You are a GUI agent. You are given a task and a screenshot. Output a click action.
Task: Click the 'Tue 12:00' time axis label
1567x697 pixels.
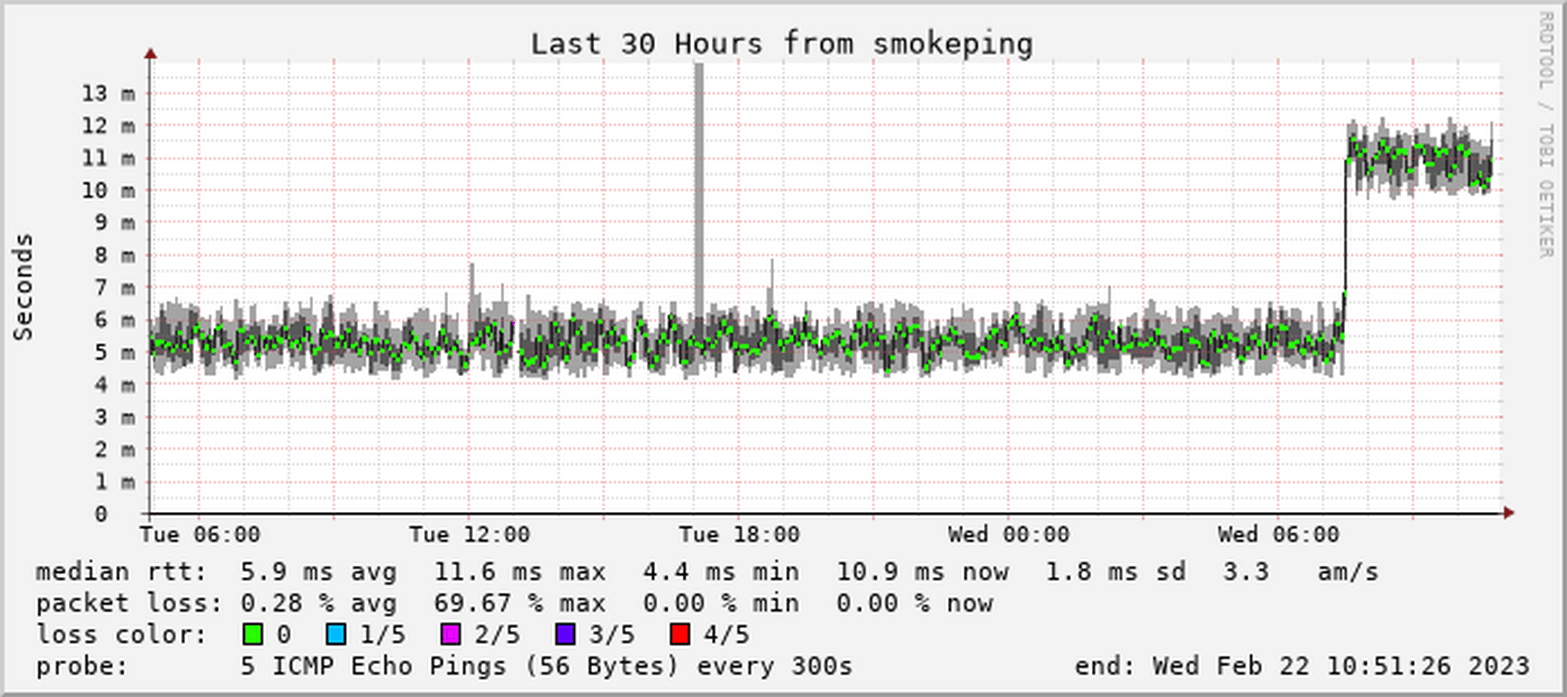point(470,534)
